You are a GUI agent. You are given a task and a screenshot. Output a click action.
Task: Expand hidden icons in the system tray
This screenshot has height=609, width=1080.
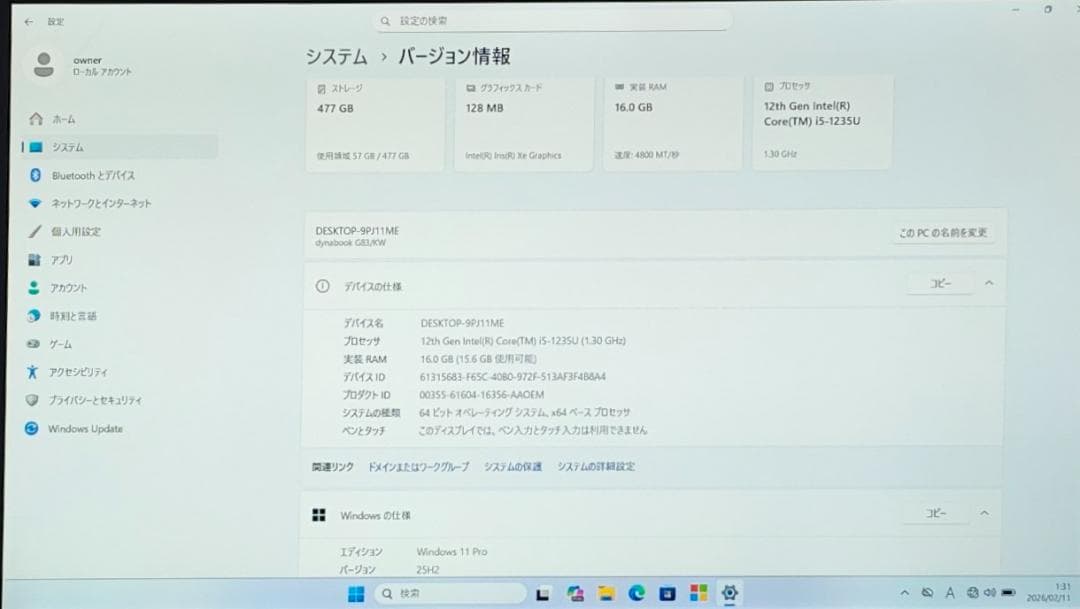[906, 594]
